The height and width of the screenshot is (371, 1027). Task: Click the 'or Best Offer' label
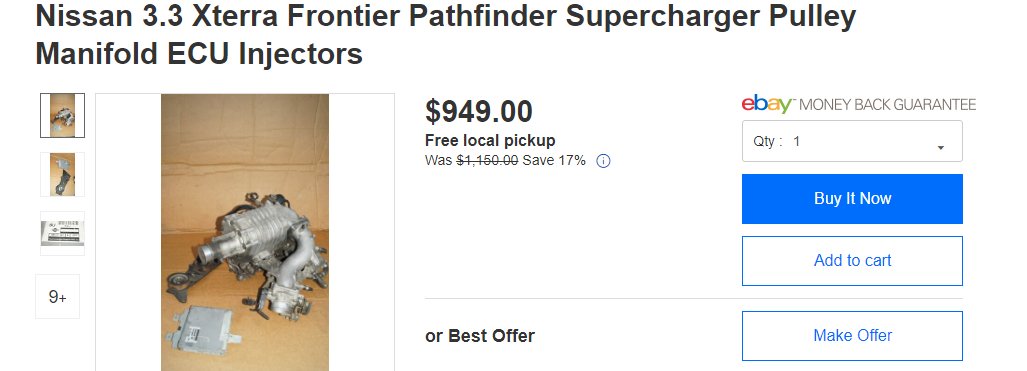click(x=480, y=336)
